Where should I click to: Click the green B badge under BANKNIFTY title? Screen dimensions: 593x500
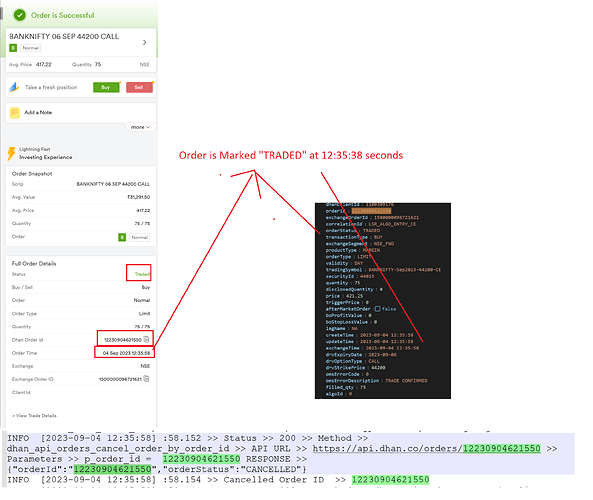13,48
